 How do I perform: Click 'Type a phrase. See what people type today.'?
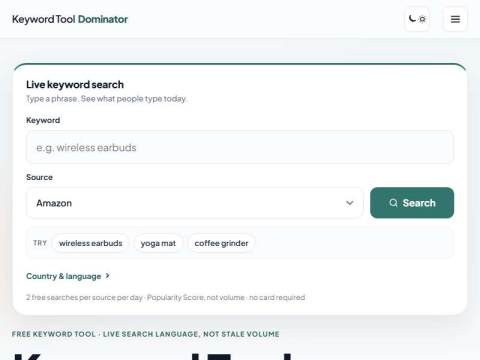coord(107,99)
